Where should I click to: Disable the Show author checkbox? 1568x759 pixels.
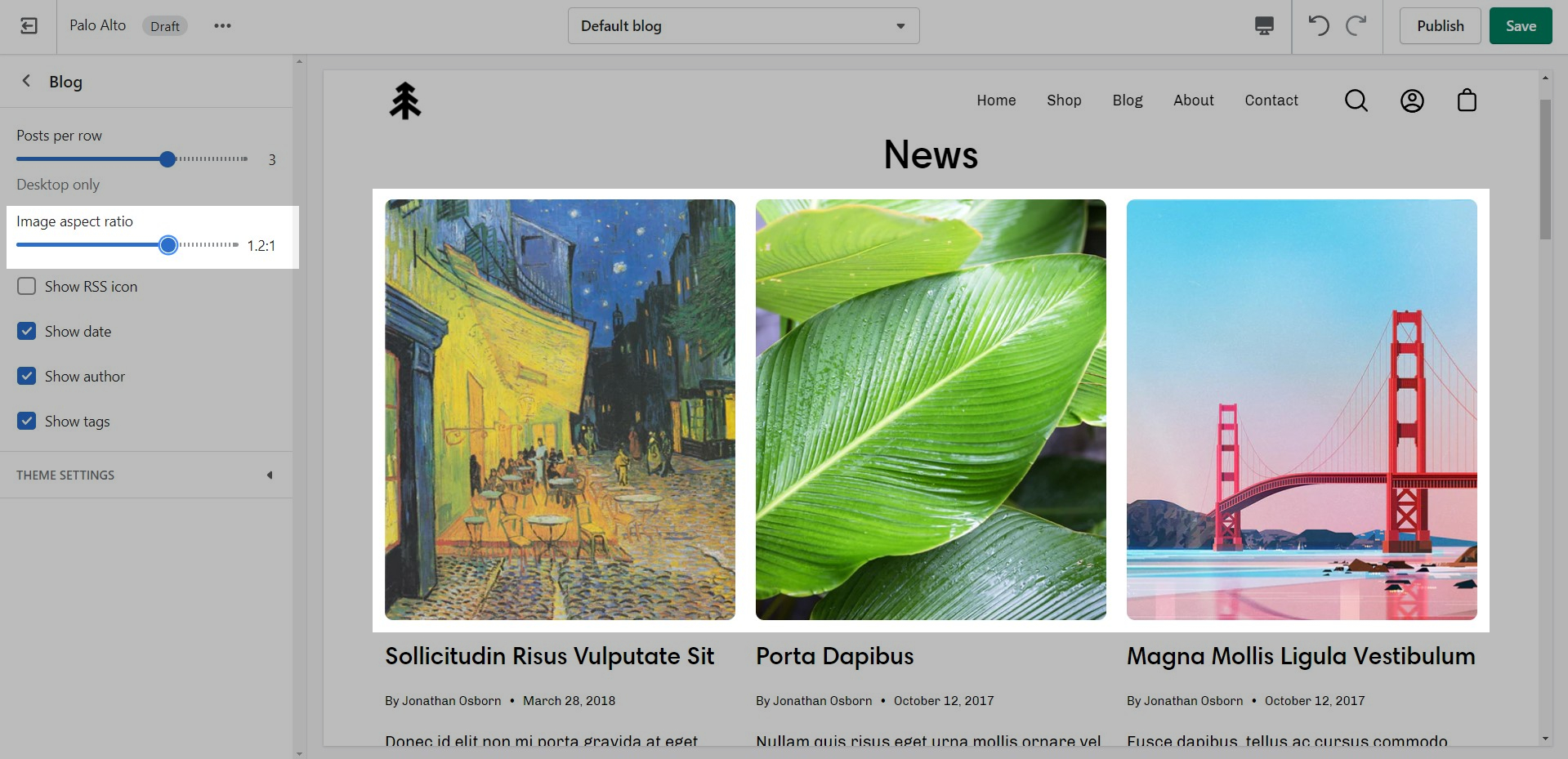(x=27, y=377)
